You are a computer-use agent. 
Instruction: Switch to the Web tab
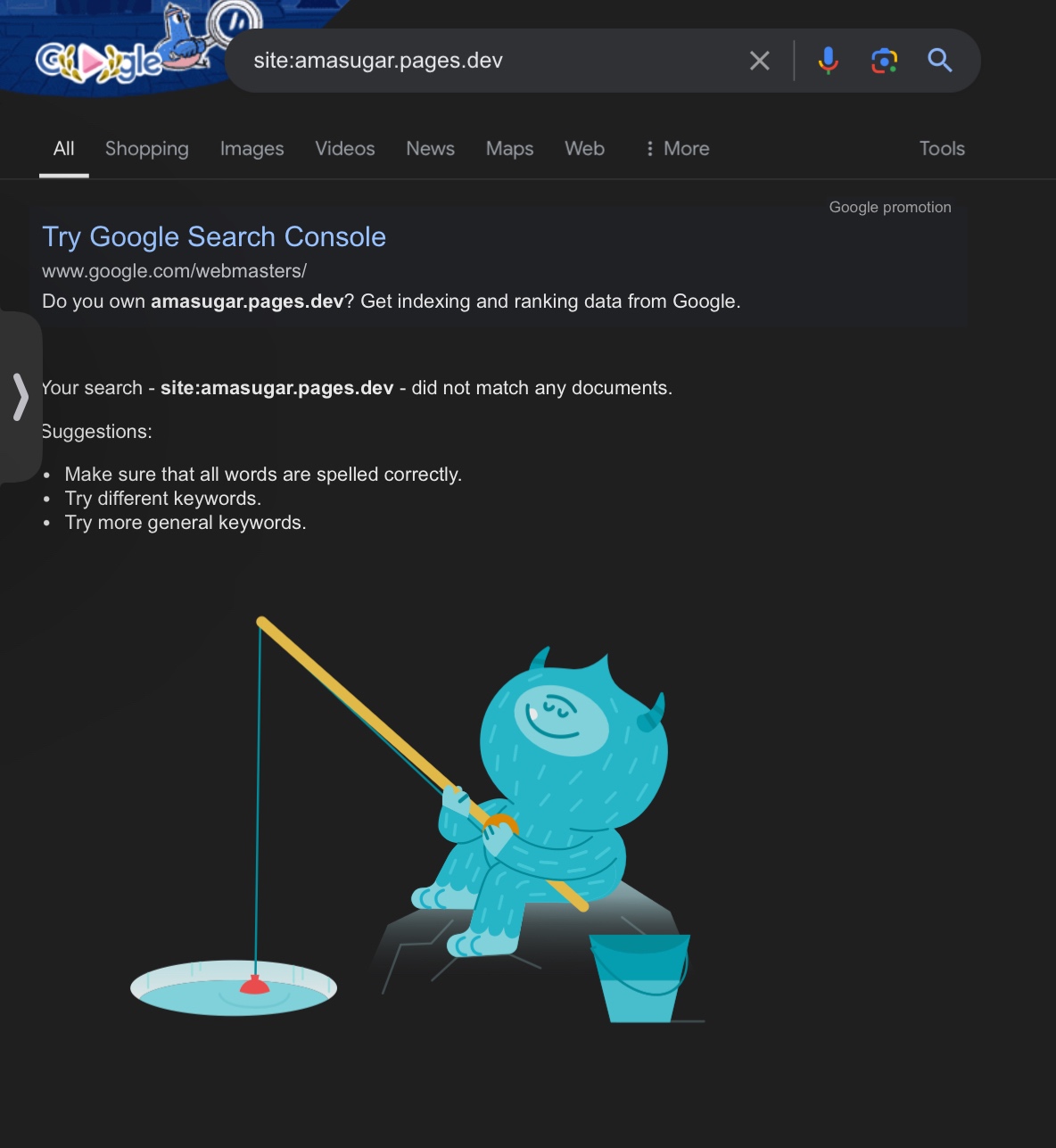[x=585, y=149]
